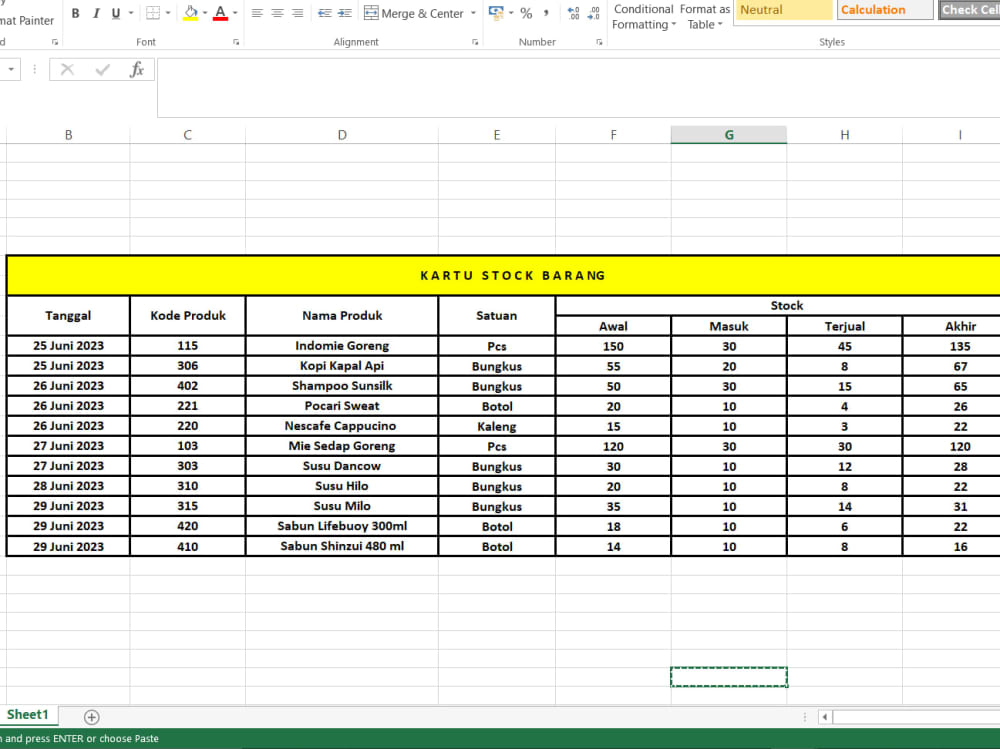Cancel the formula entry

tap(67, 69)
